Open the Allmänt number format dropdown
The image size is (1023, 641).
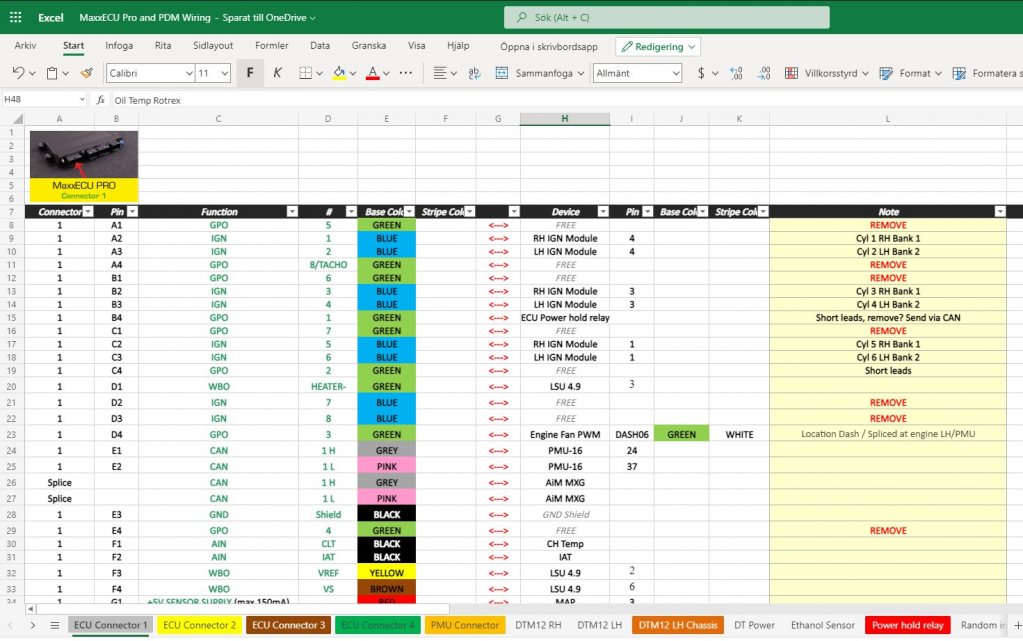[x=675, y=73]
